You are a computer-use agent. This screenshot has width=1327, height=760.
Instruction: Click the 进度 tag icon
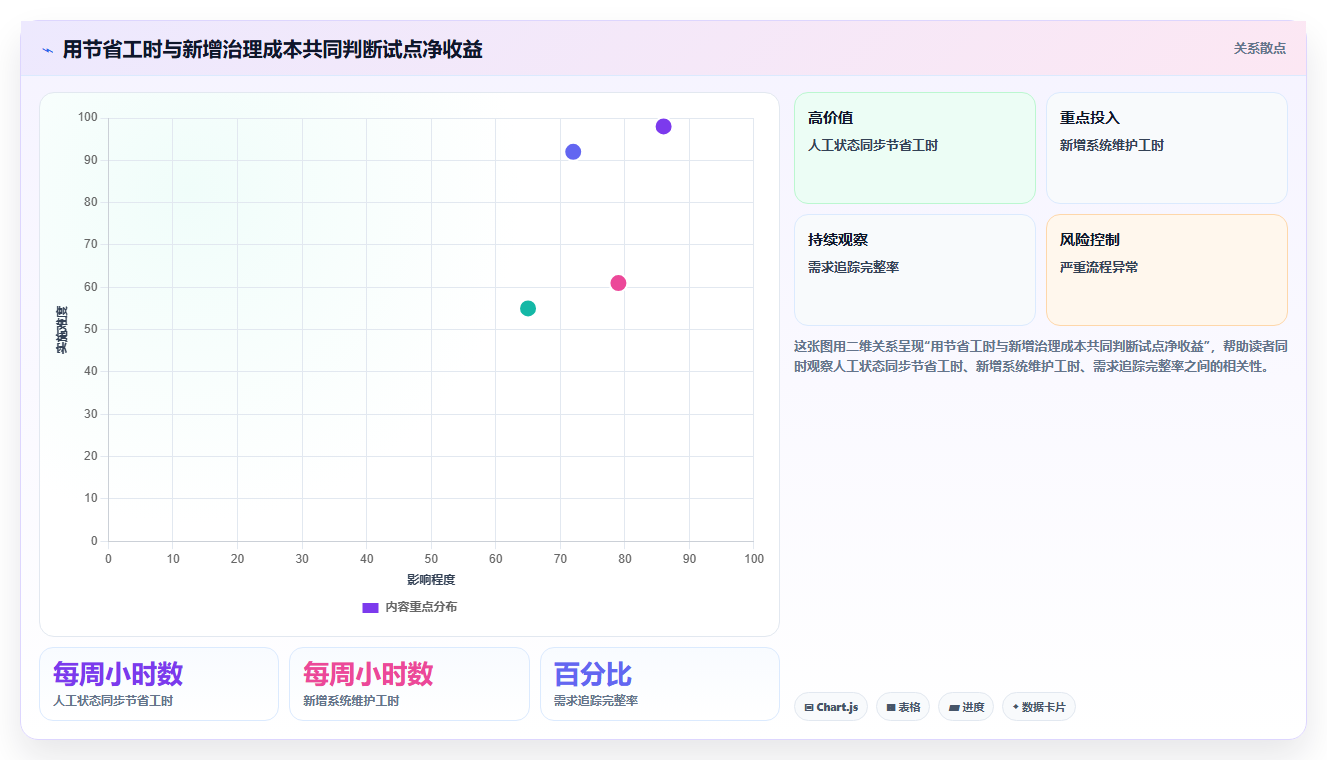click(954, 707)
